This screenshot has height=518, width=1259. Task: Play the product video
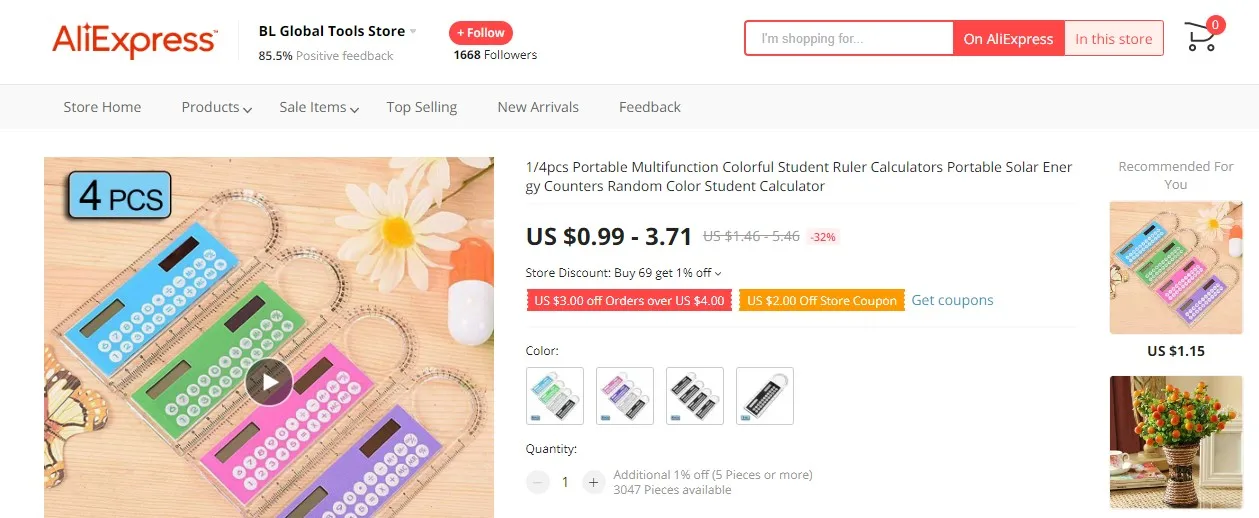point(269,381)
